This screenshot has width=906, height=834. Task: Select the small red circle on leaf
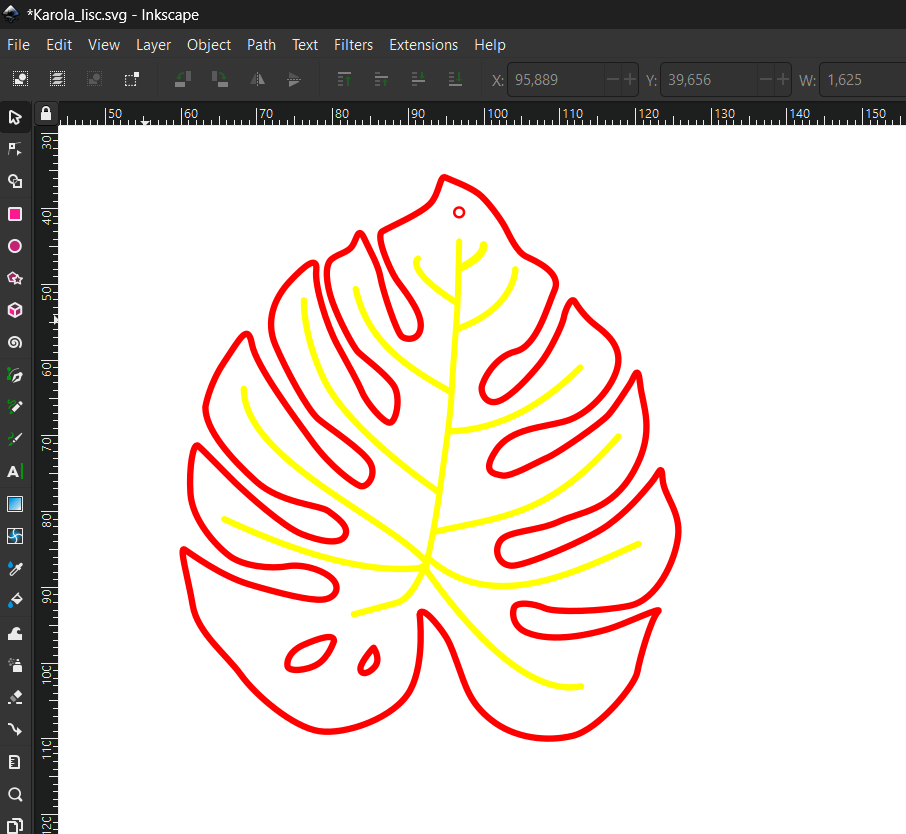(459, 212)
